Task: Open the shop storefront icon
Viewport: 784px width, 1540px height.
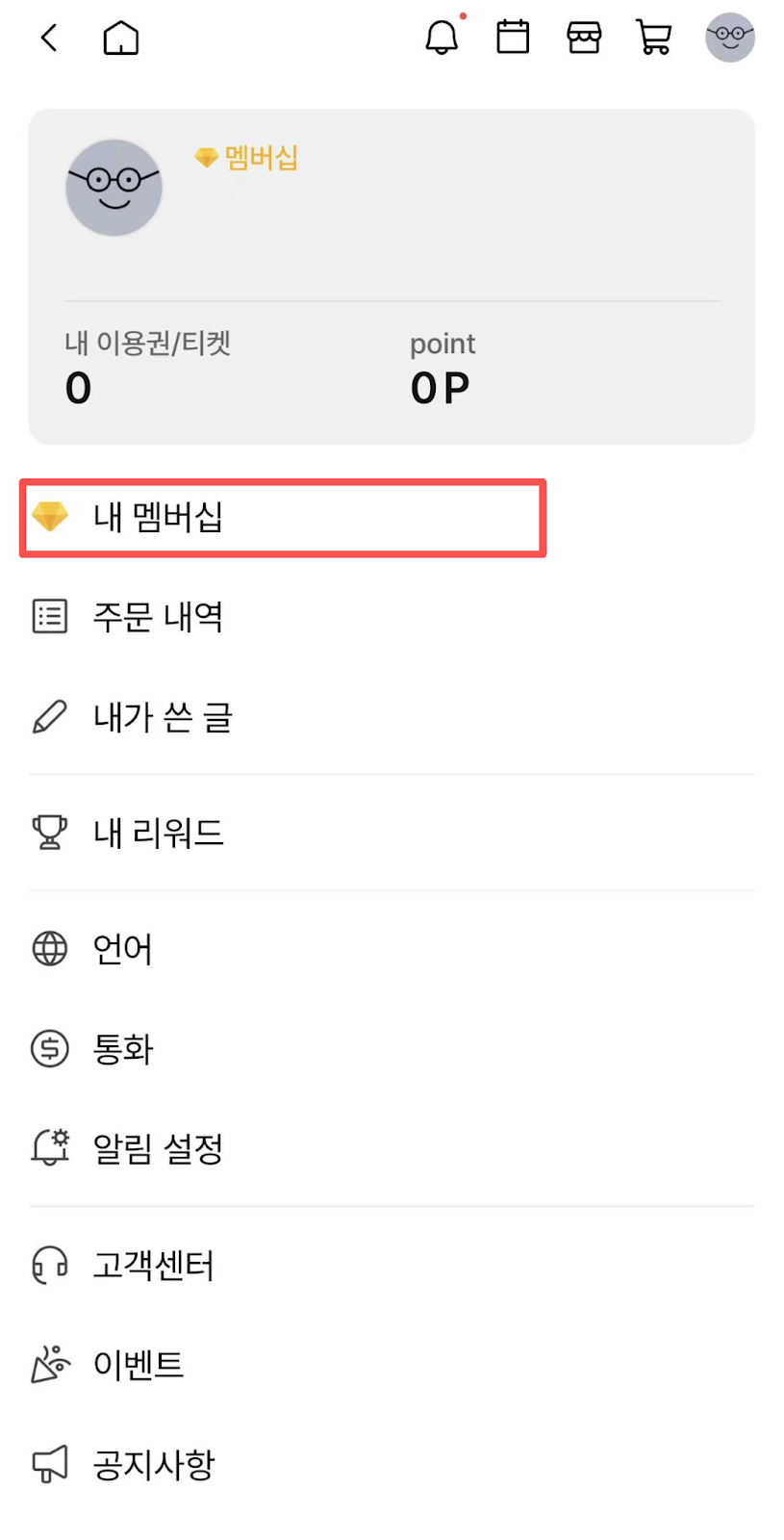Action: pyautogui.click(x=584, y=38)
